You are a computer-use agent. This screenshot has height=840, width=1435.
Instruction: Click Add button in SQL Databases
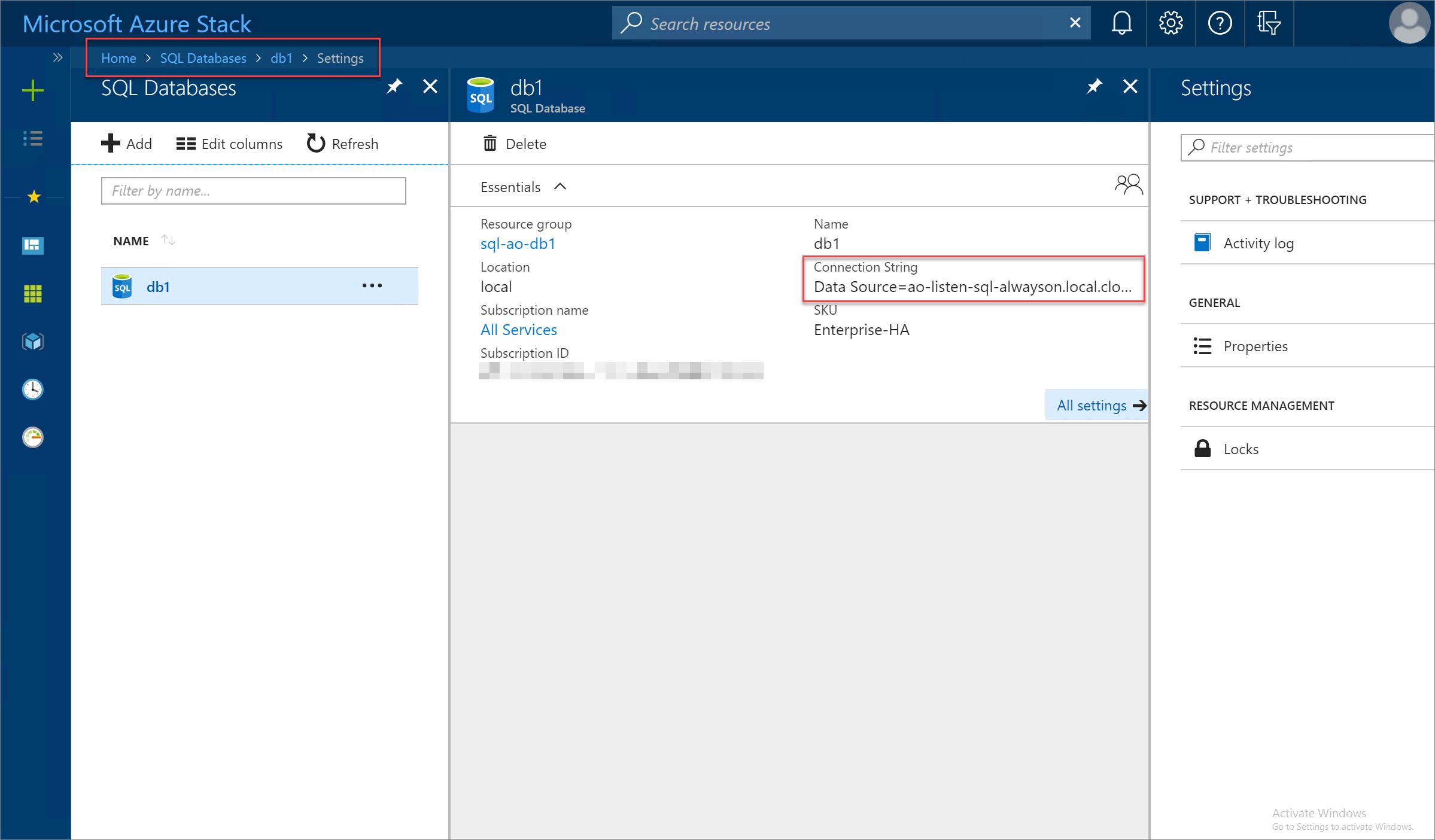(126, 143)
